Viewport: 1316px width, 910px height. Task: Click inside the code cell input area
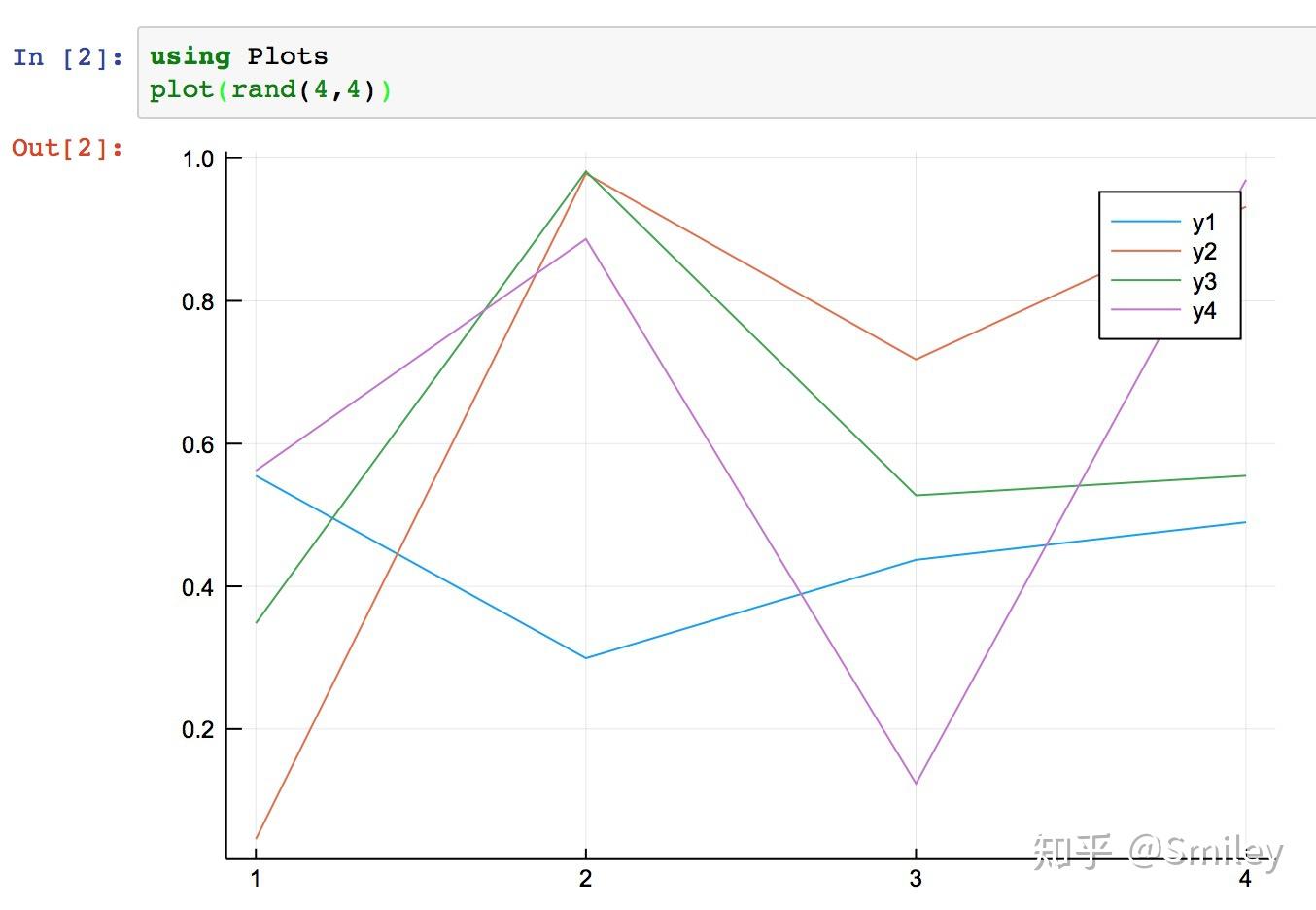pos(726,73)
